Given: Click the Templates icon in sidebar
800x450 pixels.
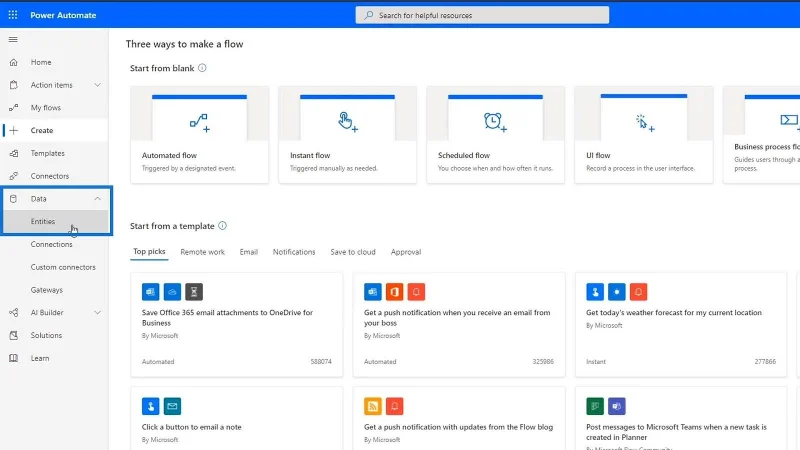Looking at the screenshot, I should 14,153.
